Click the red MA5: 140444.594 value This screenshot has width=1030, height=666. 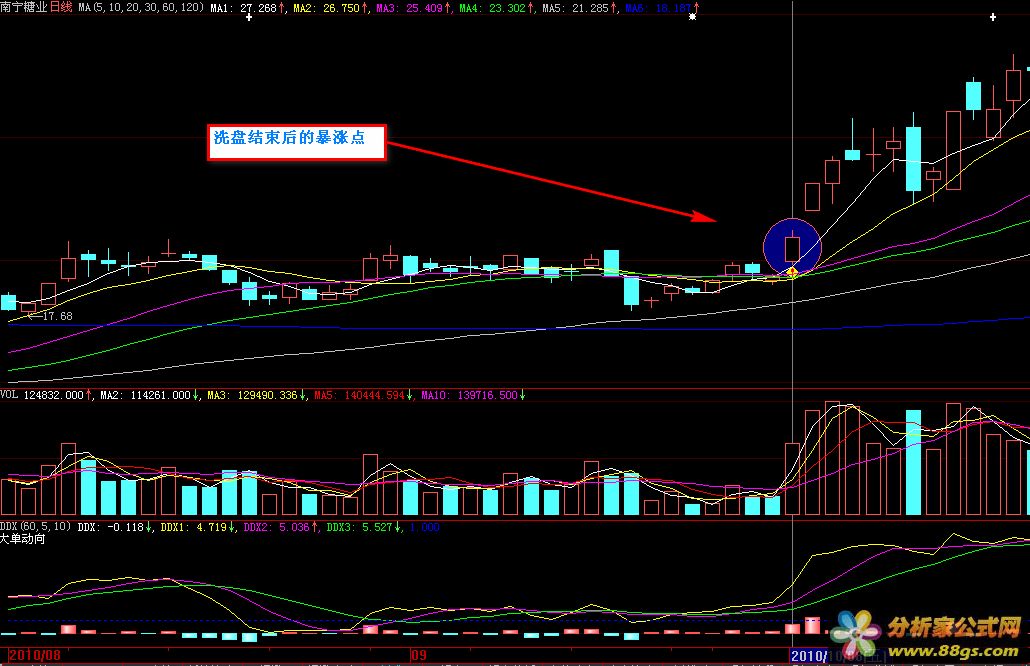tap(363, 395)
